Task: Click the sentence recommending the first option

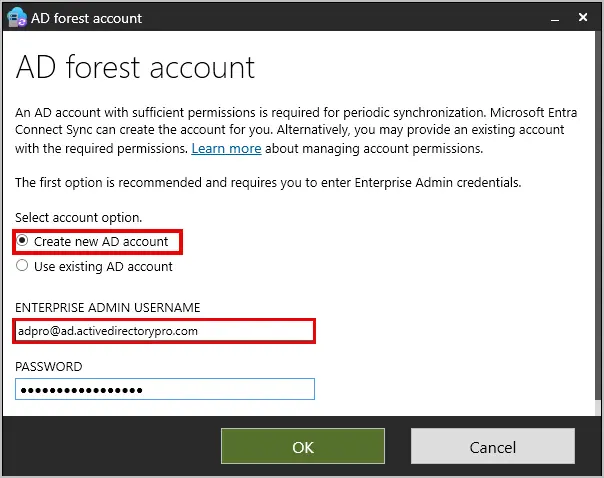Action: pyautogui.click(x=268, y=182)
